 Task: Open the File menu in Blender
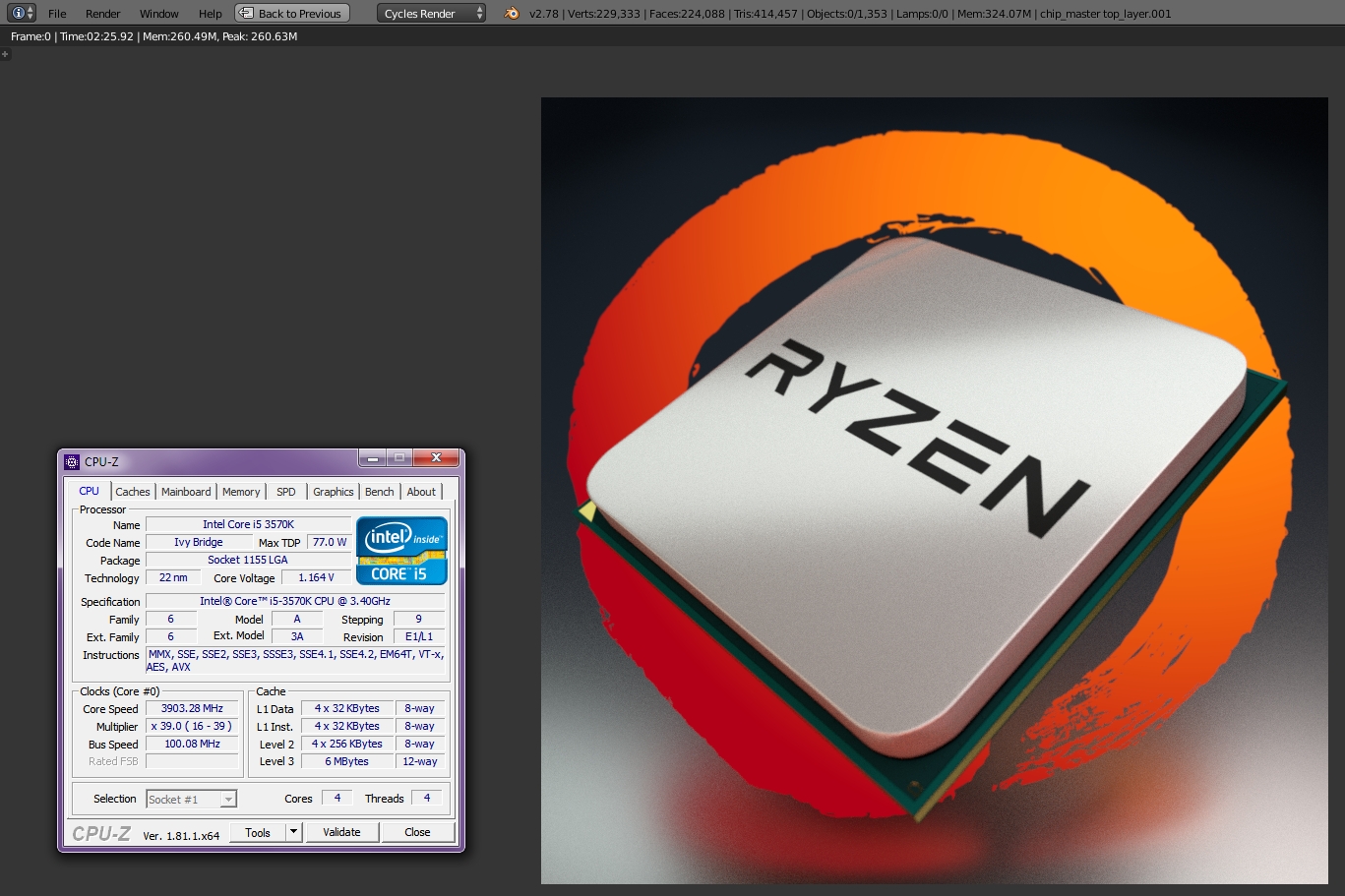click(x=57, y=14)
